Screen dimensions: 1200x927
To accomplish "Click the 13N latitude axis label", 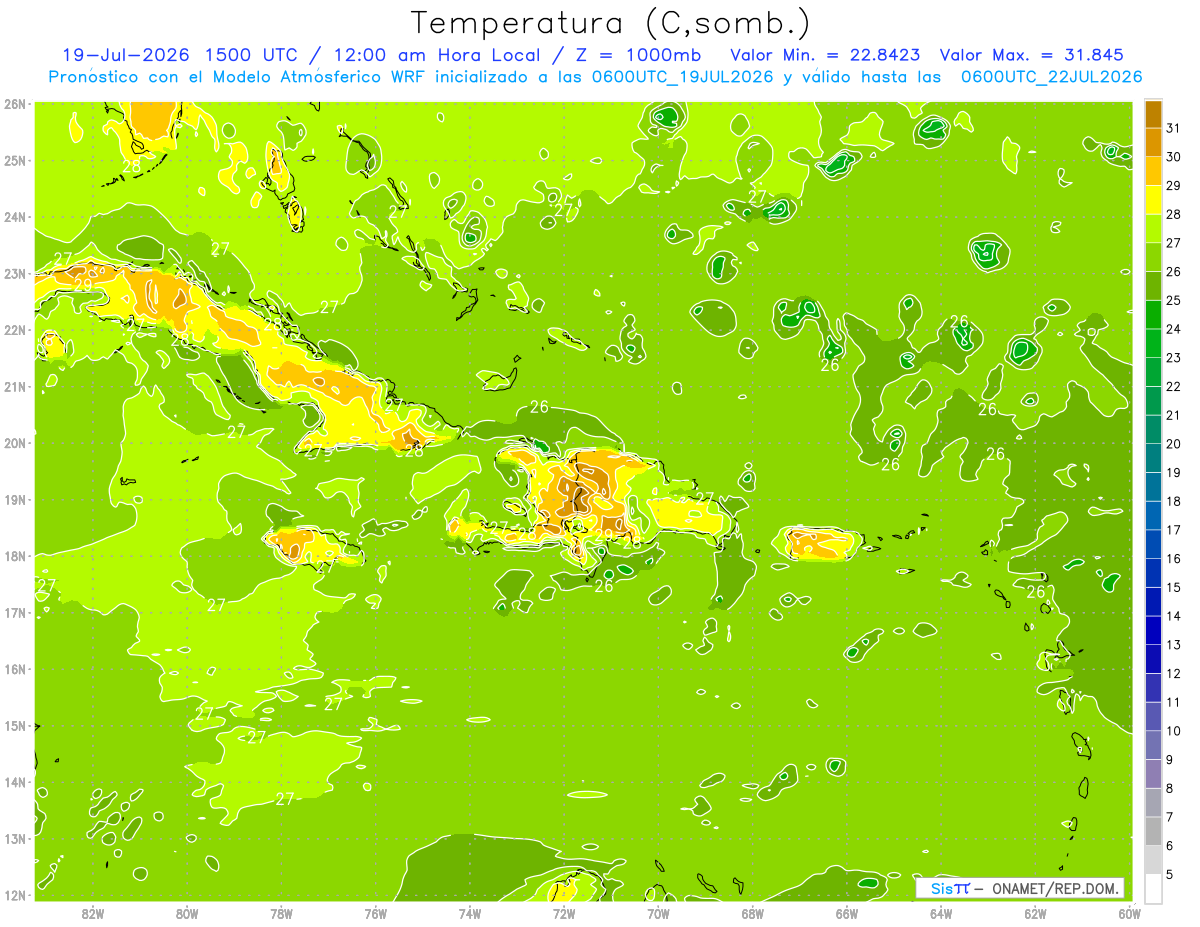I will [15, 838].
